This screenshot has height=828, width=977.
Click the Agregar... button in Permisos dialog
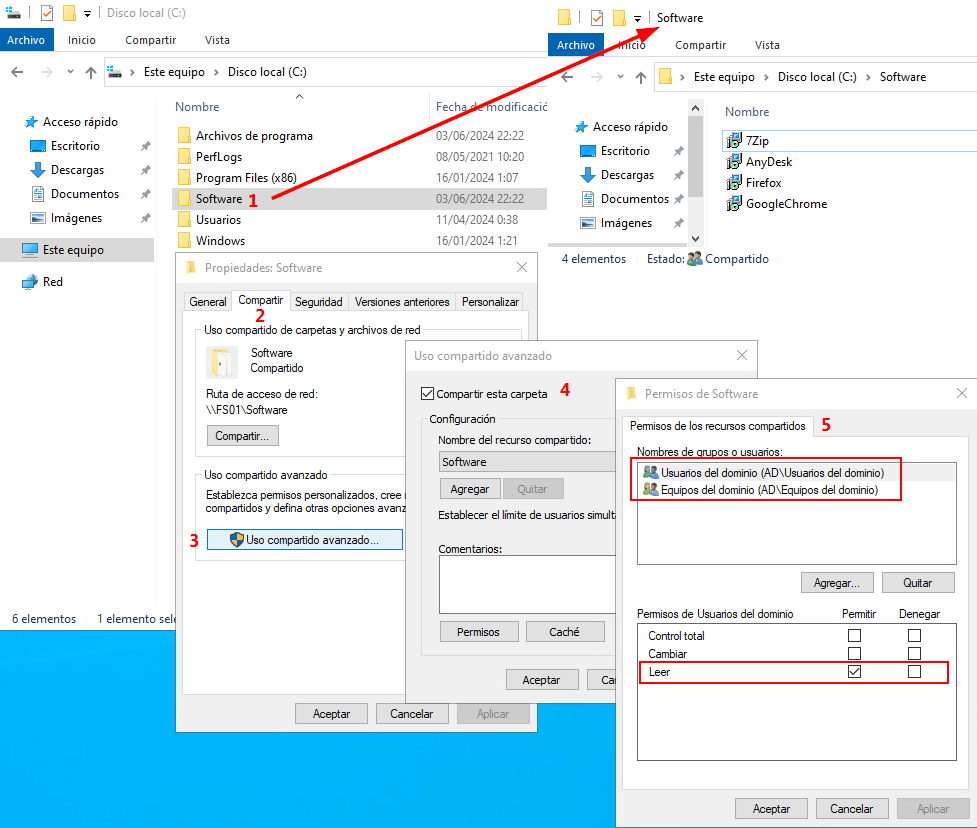point(837,582)
